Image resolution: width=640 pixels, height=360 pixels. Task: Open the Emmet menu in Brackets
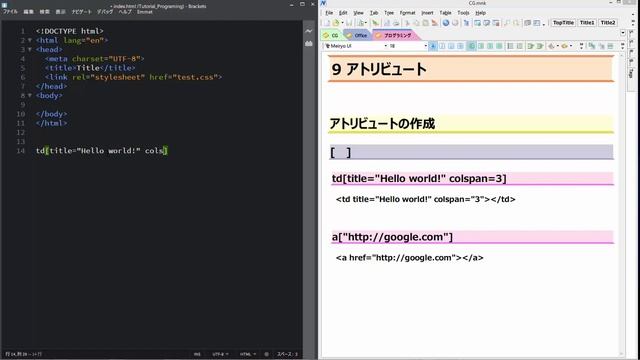(x=144, y=12)
